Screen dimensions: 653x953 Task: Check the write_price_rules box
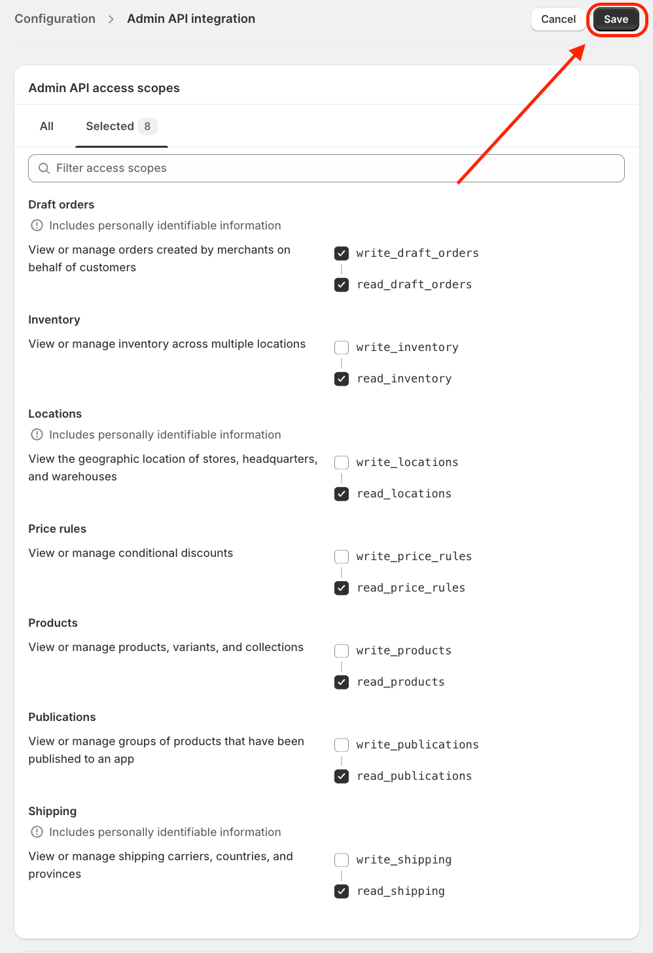[x=342, y=557]
